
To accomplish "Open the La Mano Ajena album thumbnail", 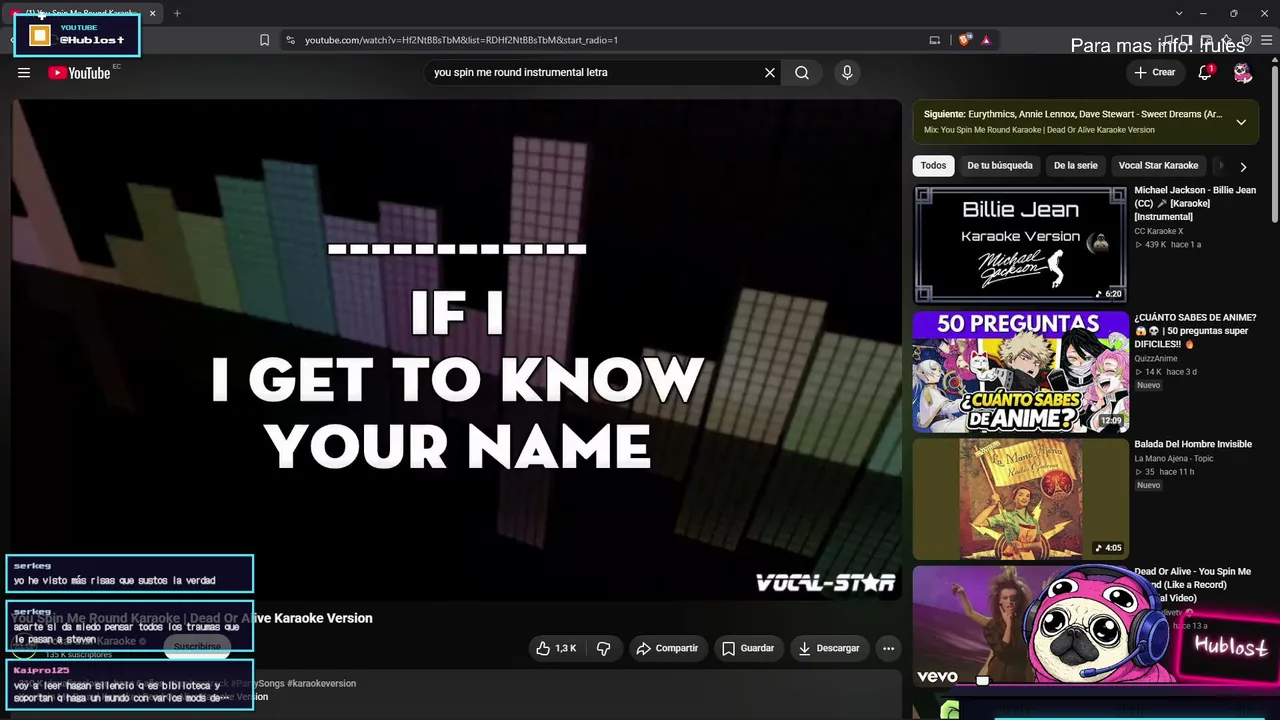I will 1020,499.
